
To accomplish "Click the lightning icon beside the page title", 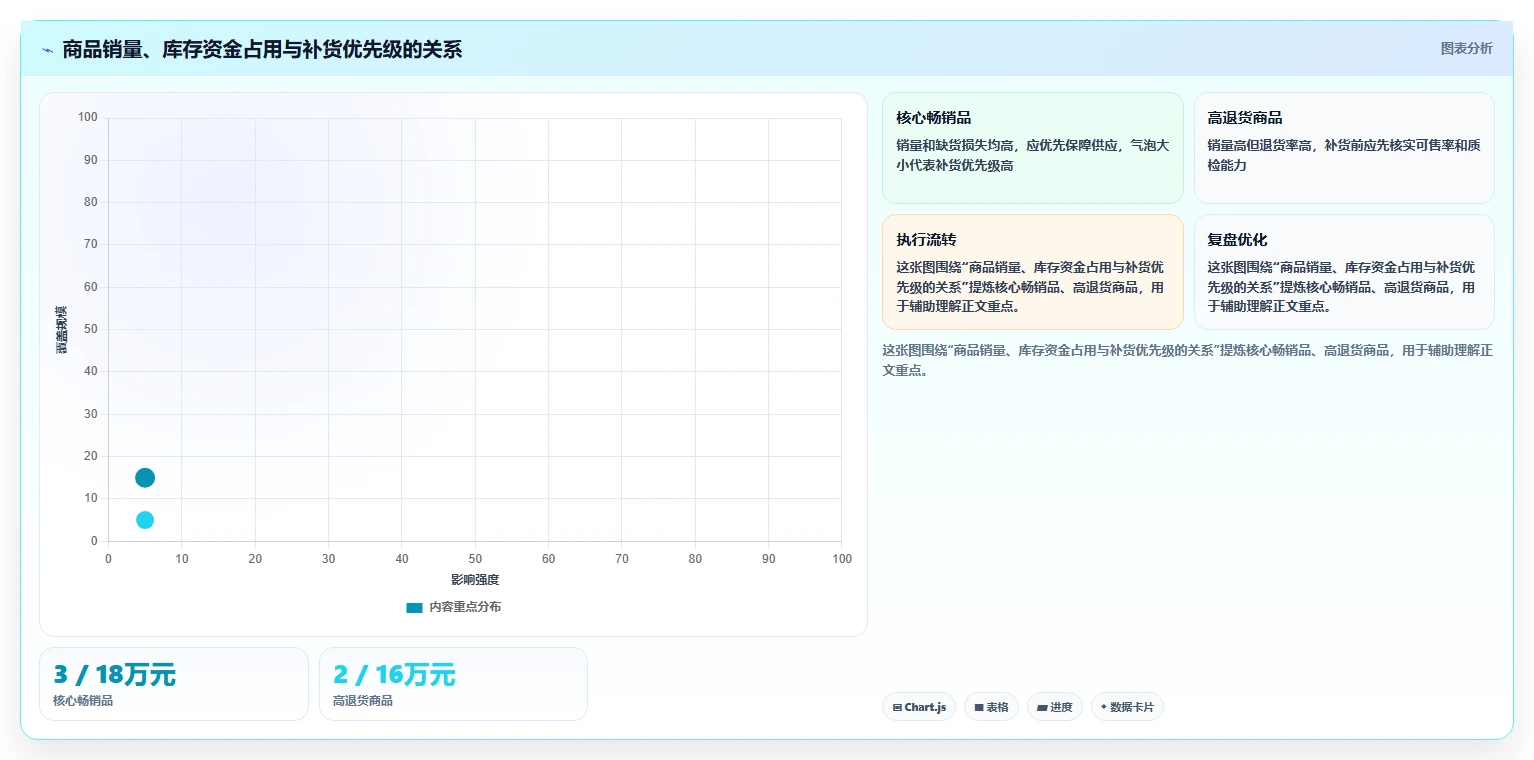I will (x=47, y=50).
